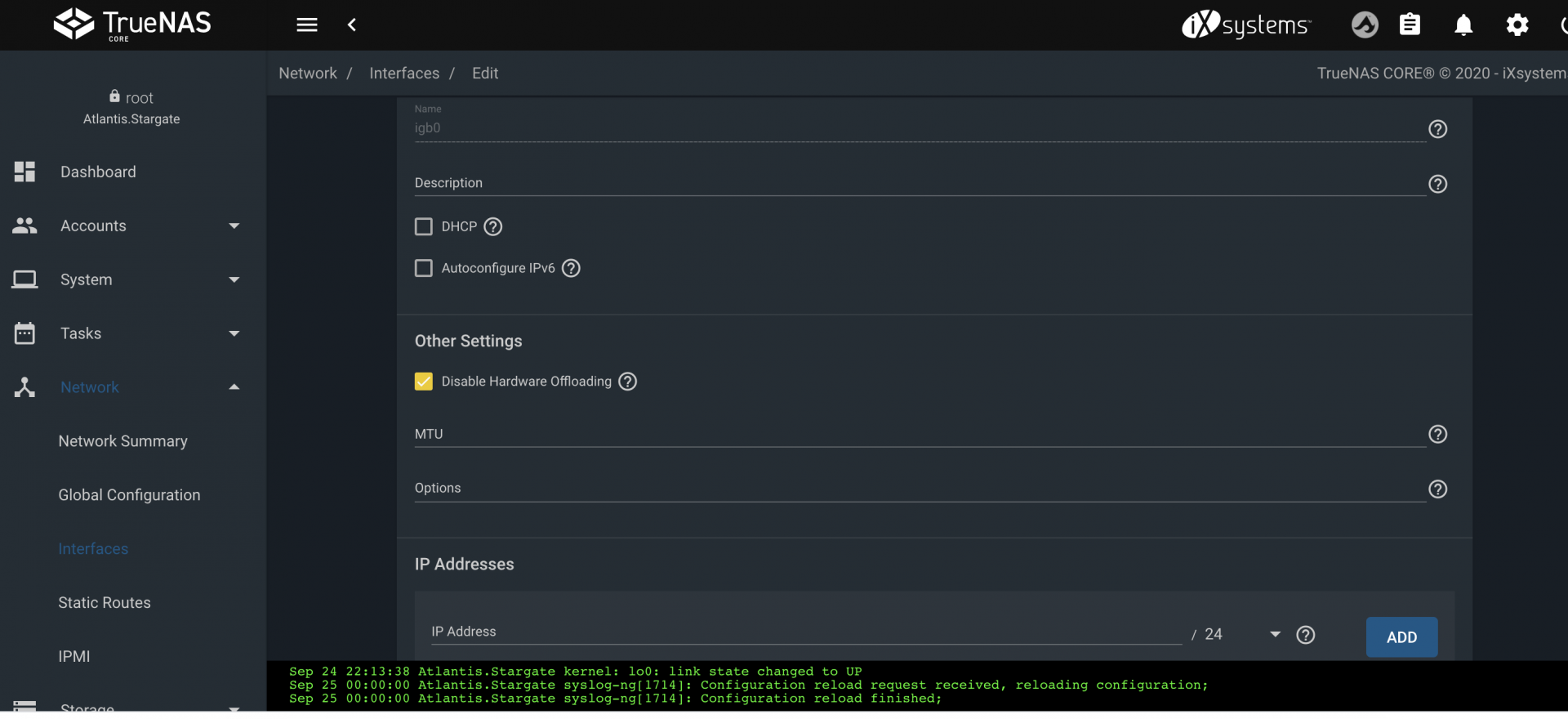The height and width of the screenshot is (719, 1568).
Task: Expand the Accounts menu arrow
Action: (234, 226)
